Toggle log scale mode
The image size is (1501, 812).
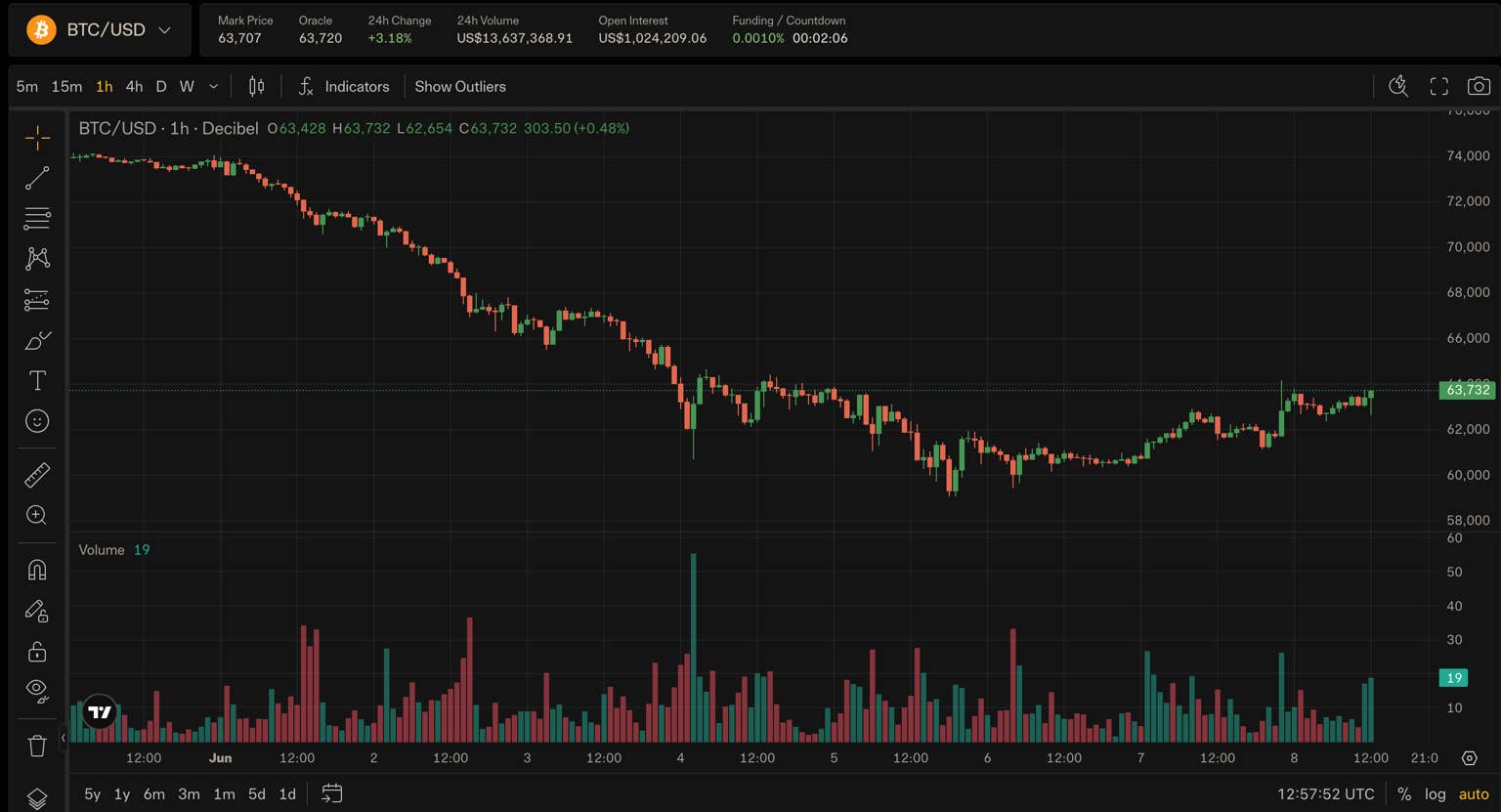(x=1435, y=793)
